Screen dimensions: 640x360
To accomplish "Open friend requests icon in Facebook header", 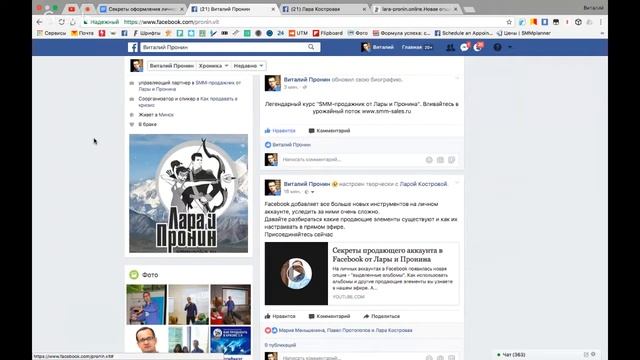I will click(x=450, y=47).
